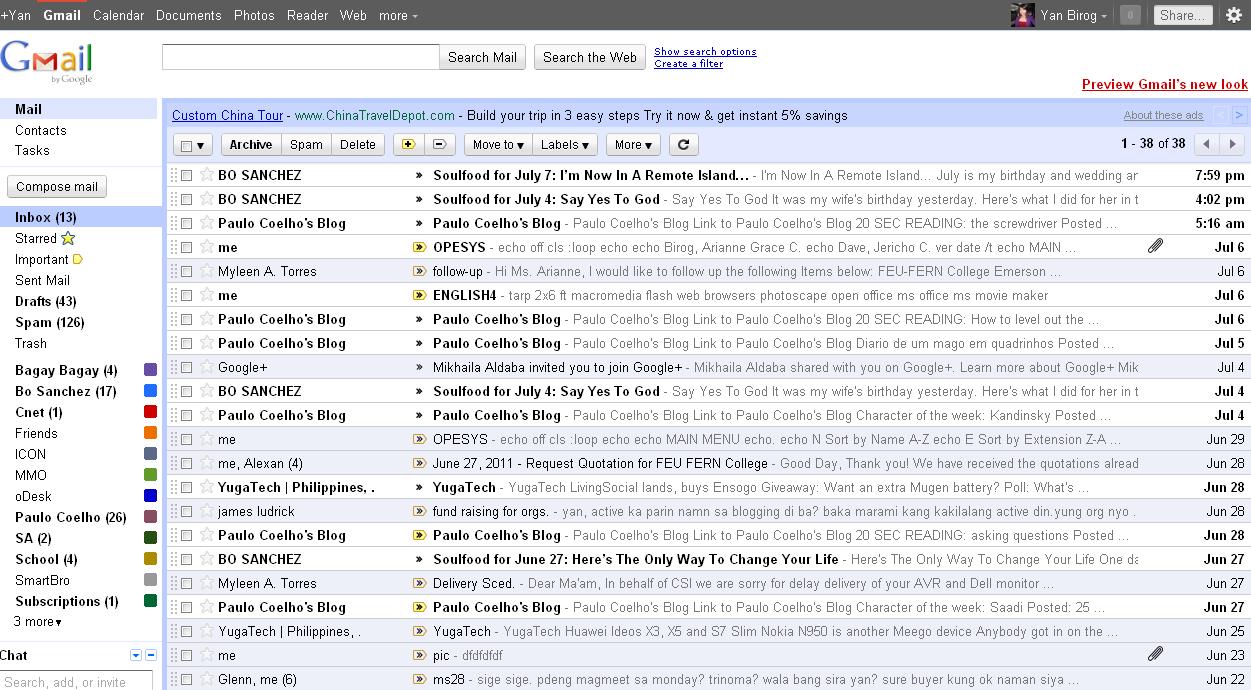Click orange color swatch for Friends label
This screenshot has height=690, width=1251.
151,433
